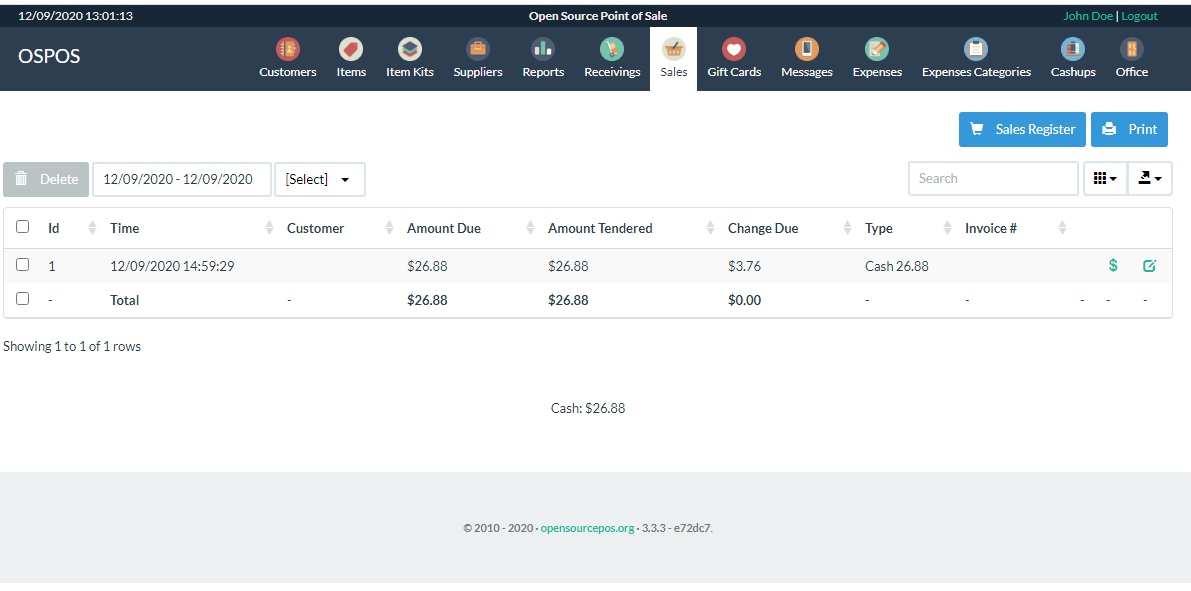Open the column visibility dropdown
This screenshot has height=591, width=1191.
coord(1104,178)
